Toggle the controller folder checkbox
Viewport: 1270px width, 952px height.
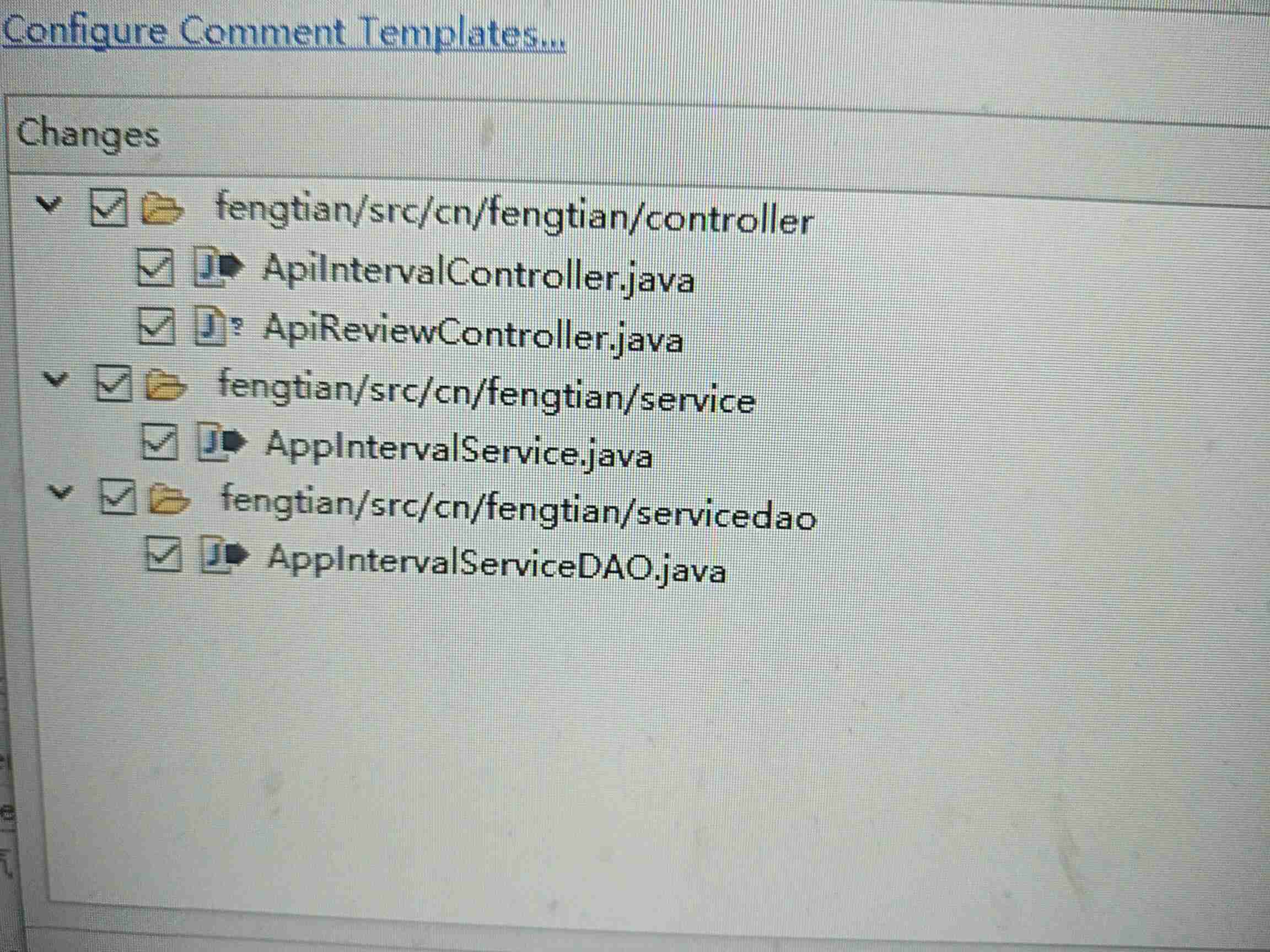tap(108, 208)
